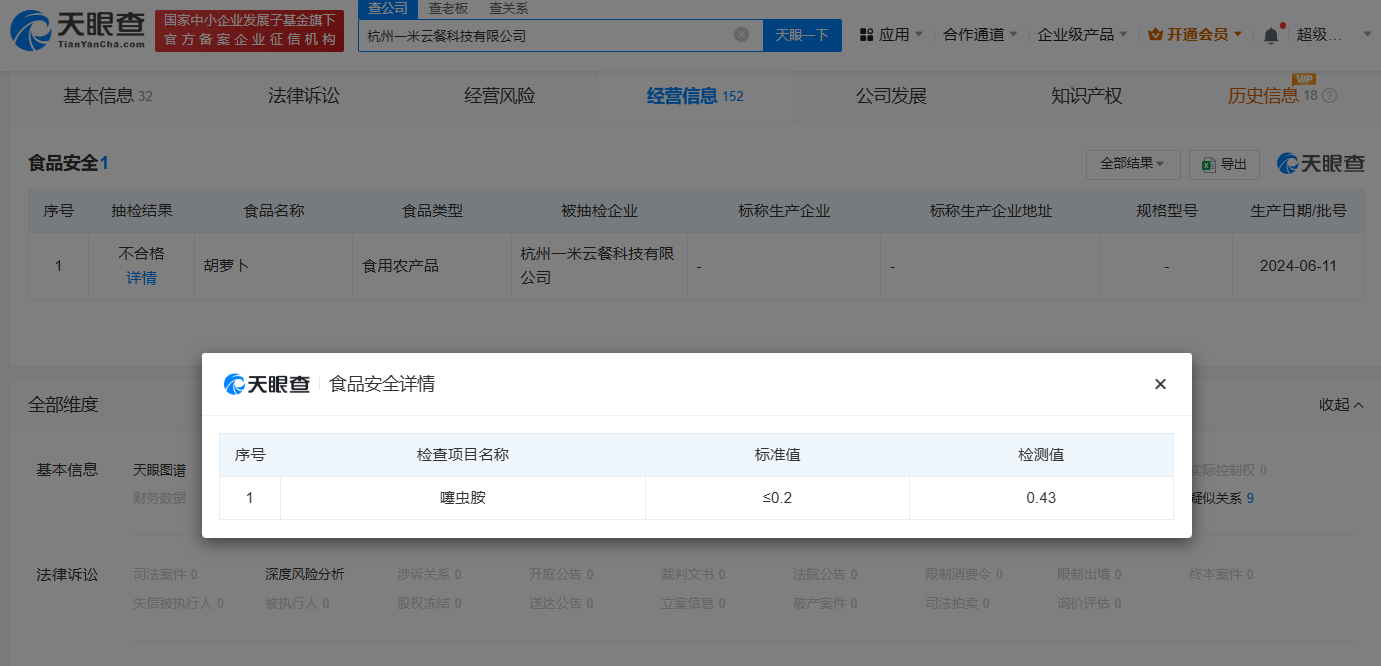
Task: Click the 深度风险分析 link
Action: 305,574
